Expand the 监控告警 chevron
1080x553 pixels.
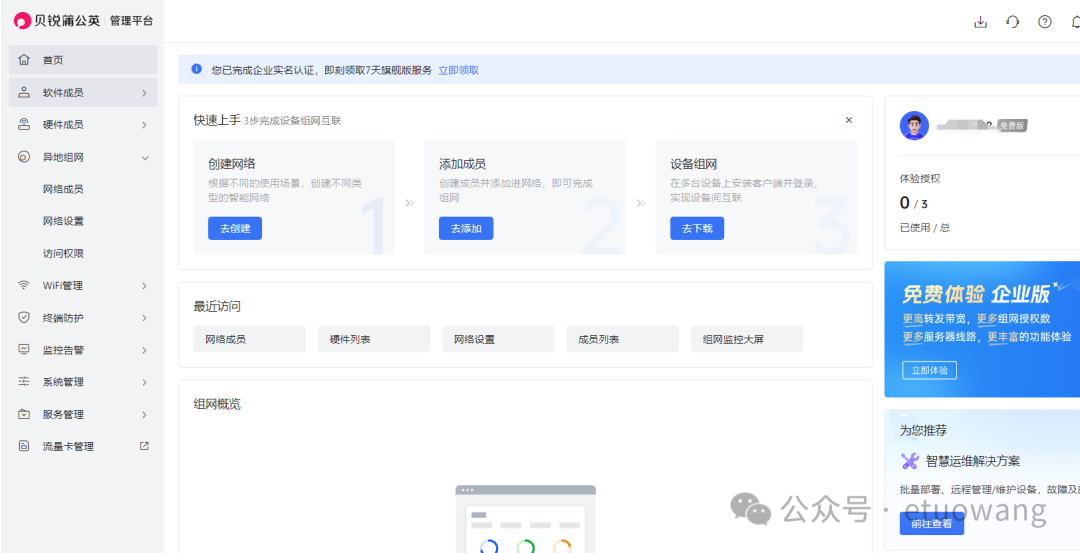point(144,350)
